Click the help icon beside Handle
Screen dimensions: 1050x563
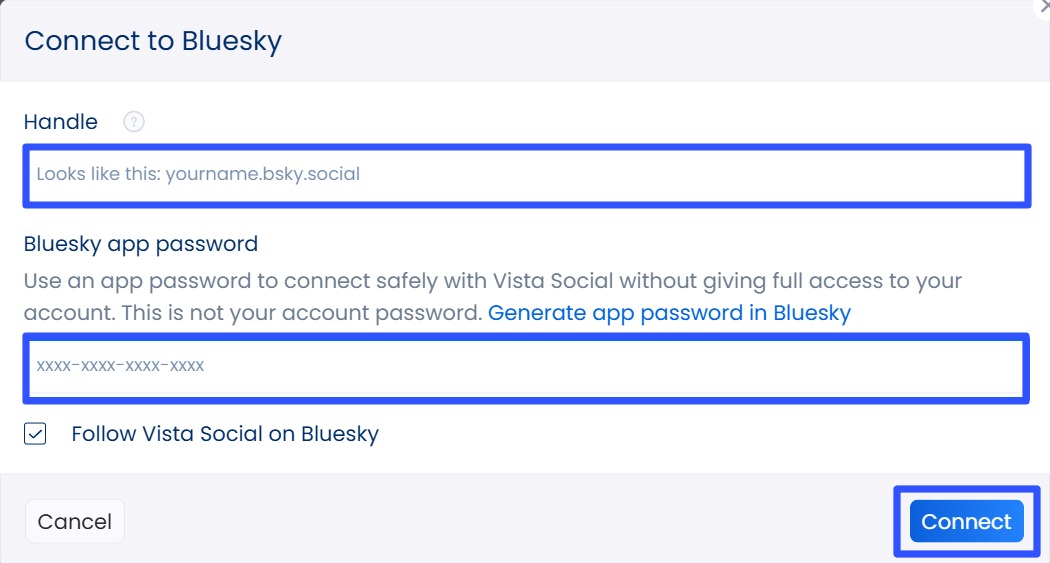[x=134, y=122]
